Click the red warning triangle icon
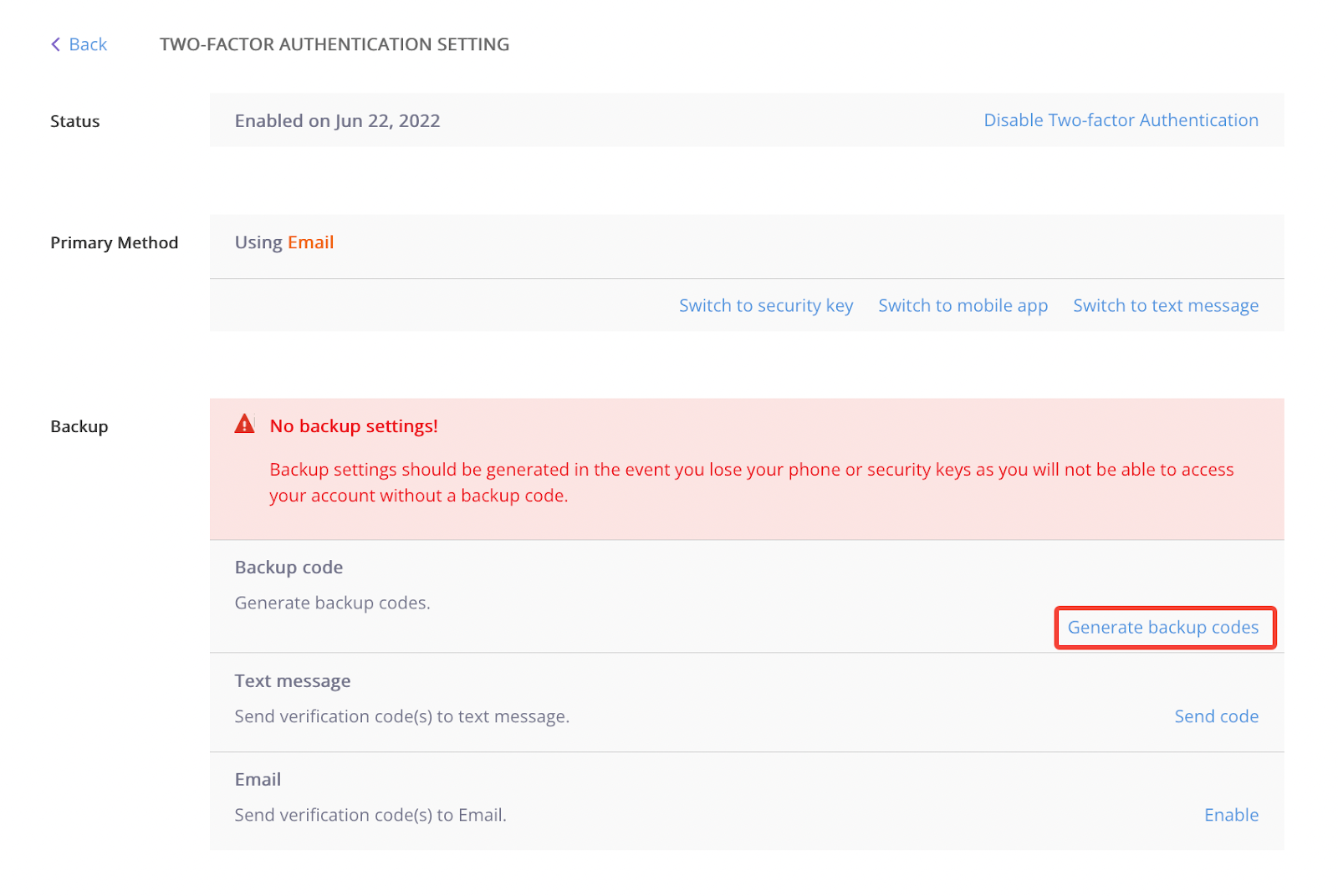Screen dimensions: 1338x896 (244, 425)
